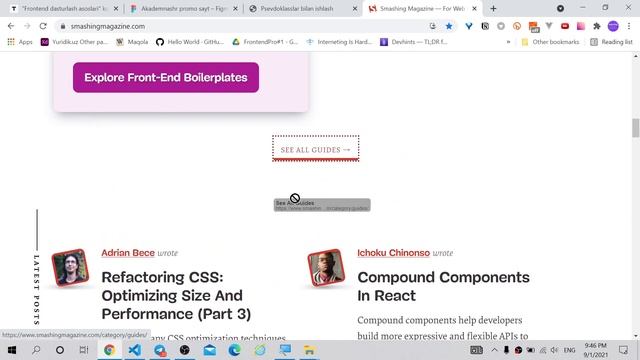Open the Chrome three-dot menu
The height and width of the screenshot is (360, 640).
point(629,26)
